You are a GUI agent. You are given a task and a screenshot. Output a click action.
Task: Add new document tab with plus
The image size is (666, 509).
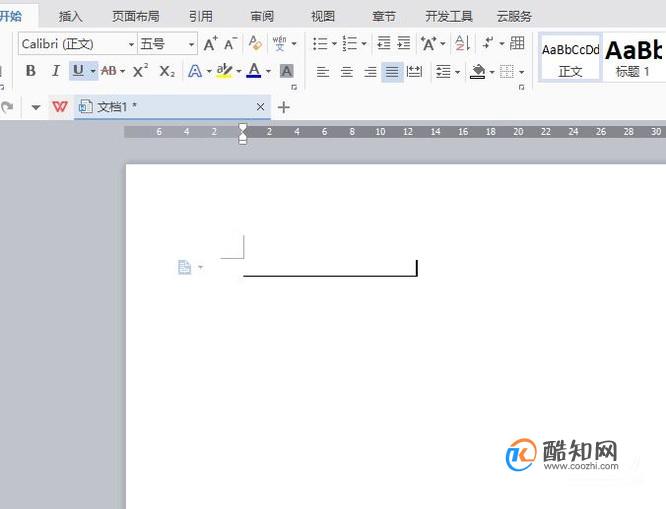[283, 107]
